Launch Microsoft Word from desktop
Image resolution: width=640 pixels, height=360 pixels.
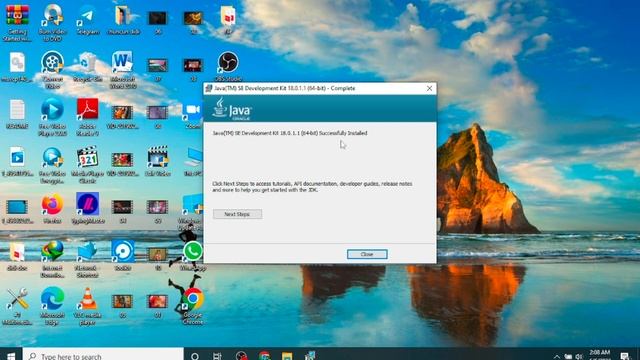pyautogui.click(x=122, y=69)
